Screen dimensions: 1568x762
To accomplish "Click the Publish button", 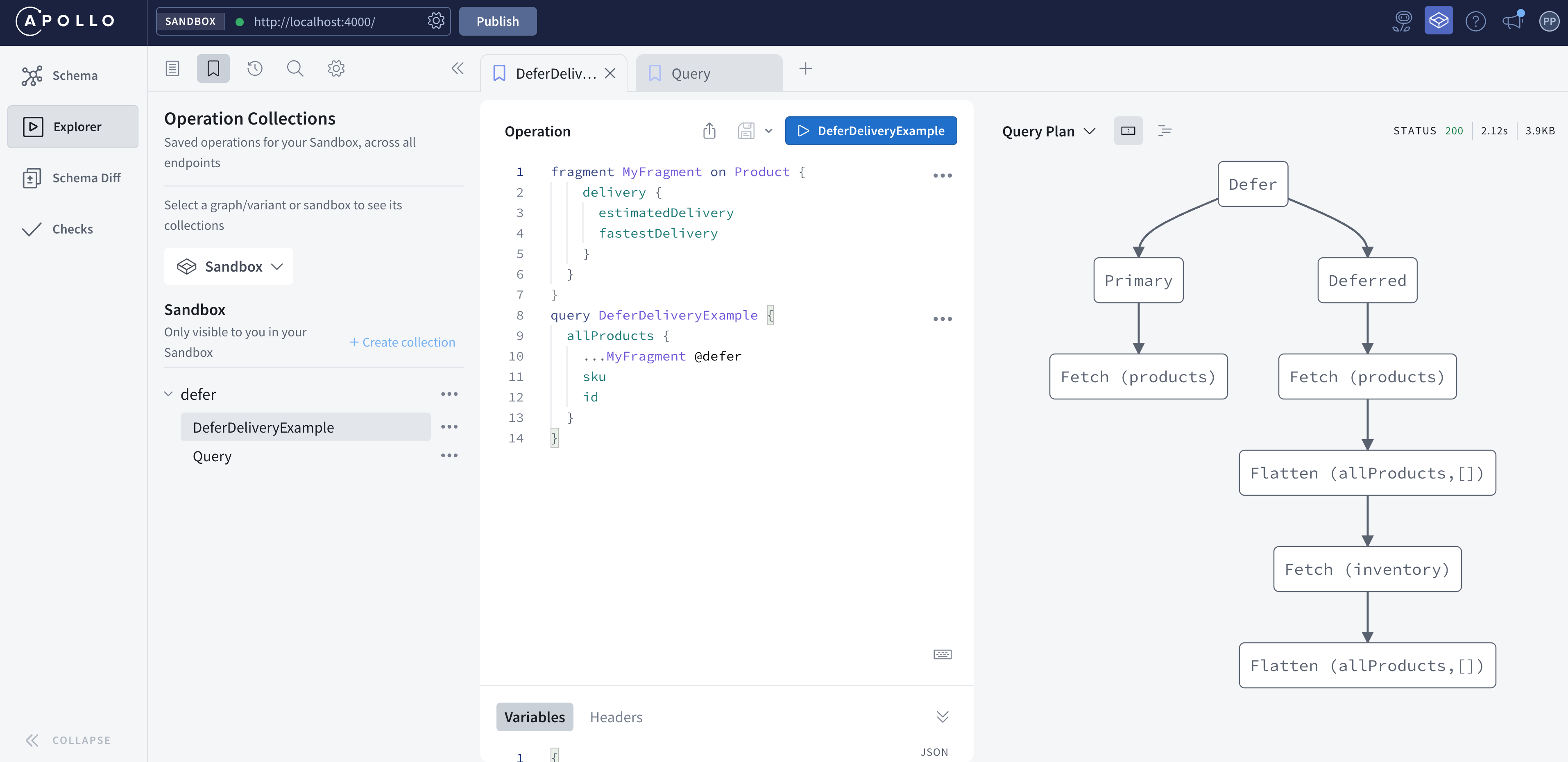I will pyautogui.click(x=497, y=21).
